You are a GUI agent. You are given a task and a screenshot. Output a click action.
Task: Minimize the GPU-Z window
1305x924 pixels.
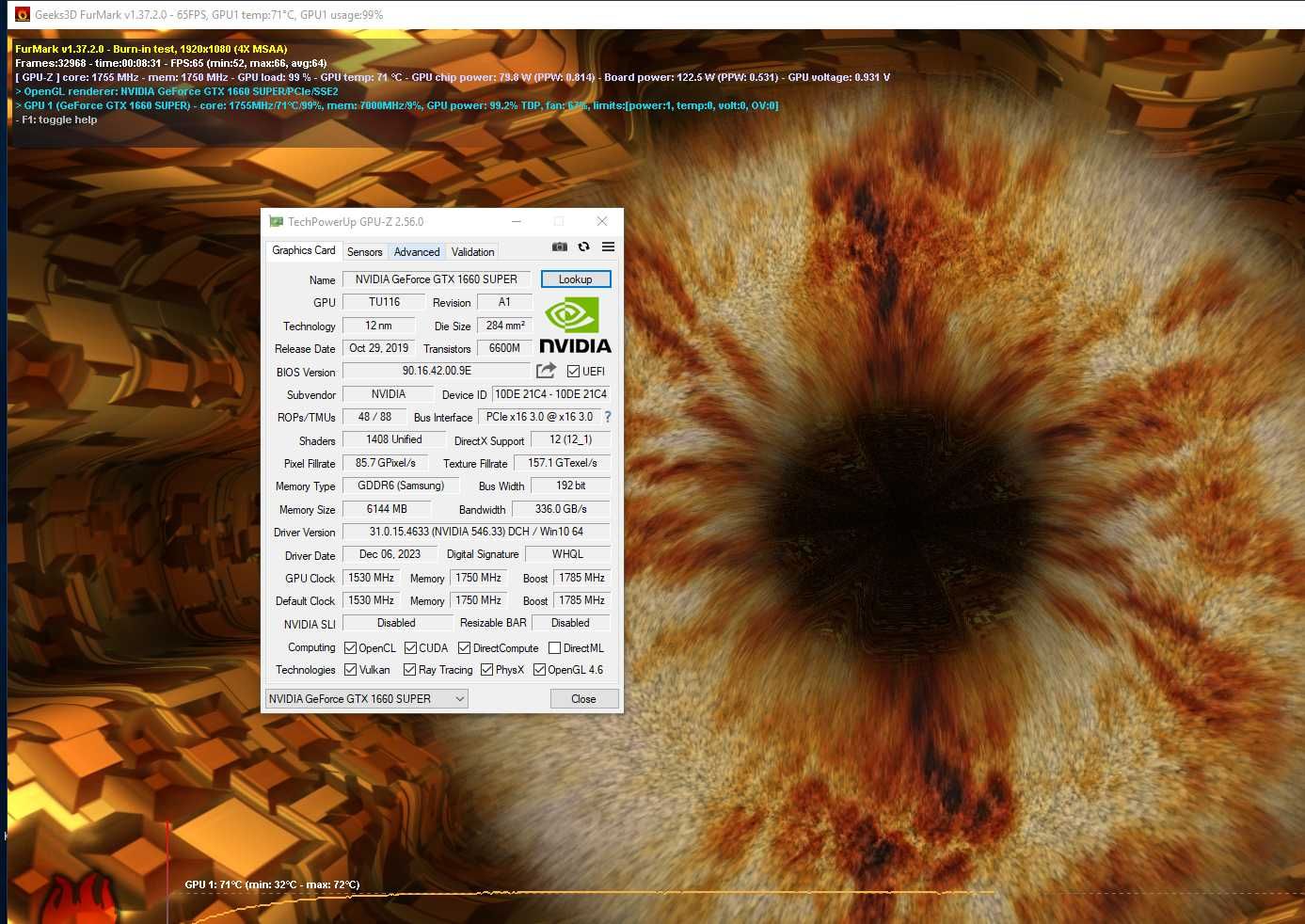tap(517, 222)
